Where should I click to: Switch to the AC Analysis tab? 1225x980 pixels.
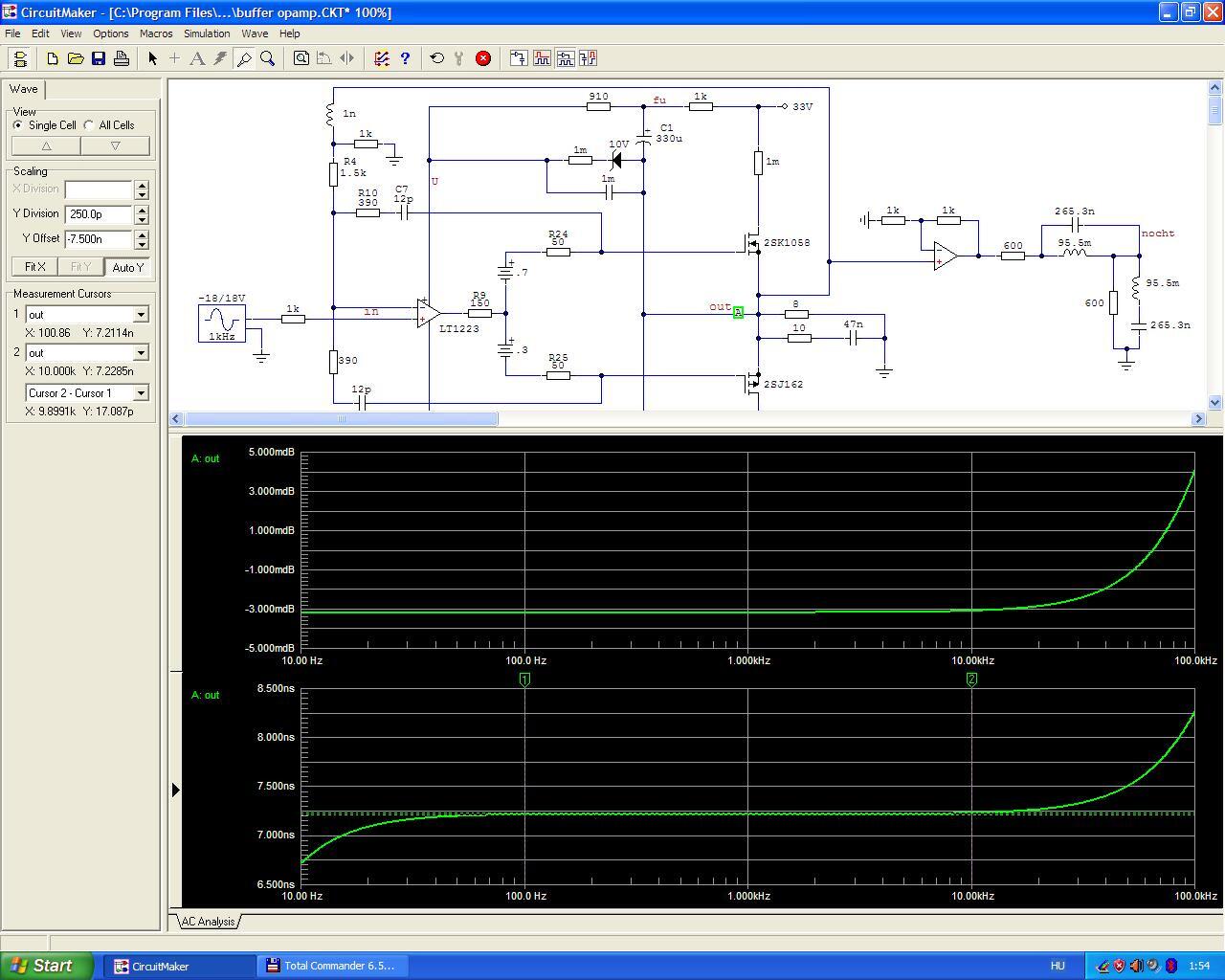(x=208, y=922)
